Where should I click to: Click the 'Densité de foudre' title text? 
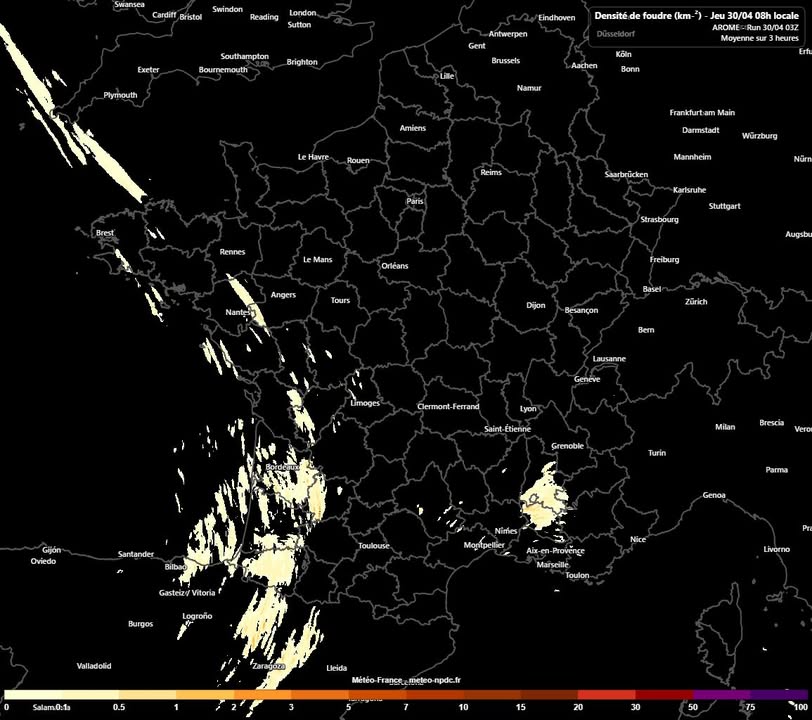[647, 15]
